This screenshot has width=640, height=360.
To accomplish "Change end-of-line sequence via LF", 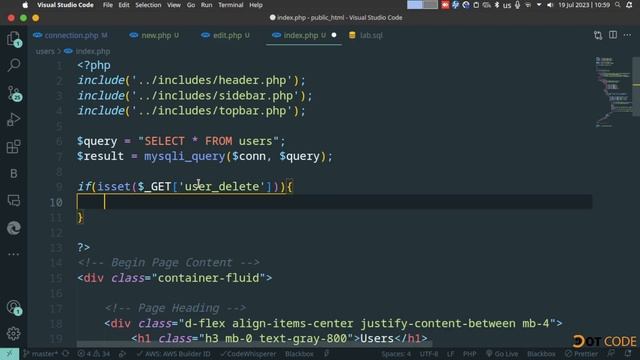I will point(450,354).
